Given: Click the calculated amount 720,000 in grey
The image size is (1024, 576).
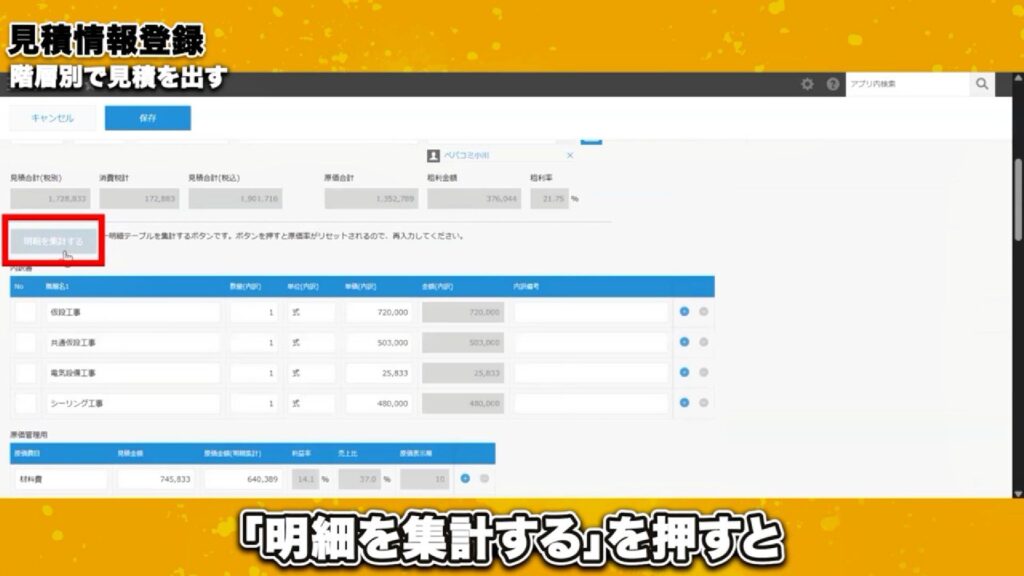Looking at the screenshot, I should (x=463, y=312).
